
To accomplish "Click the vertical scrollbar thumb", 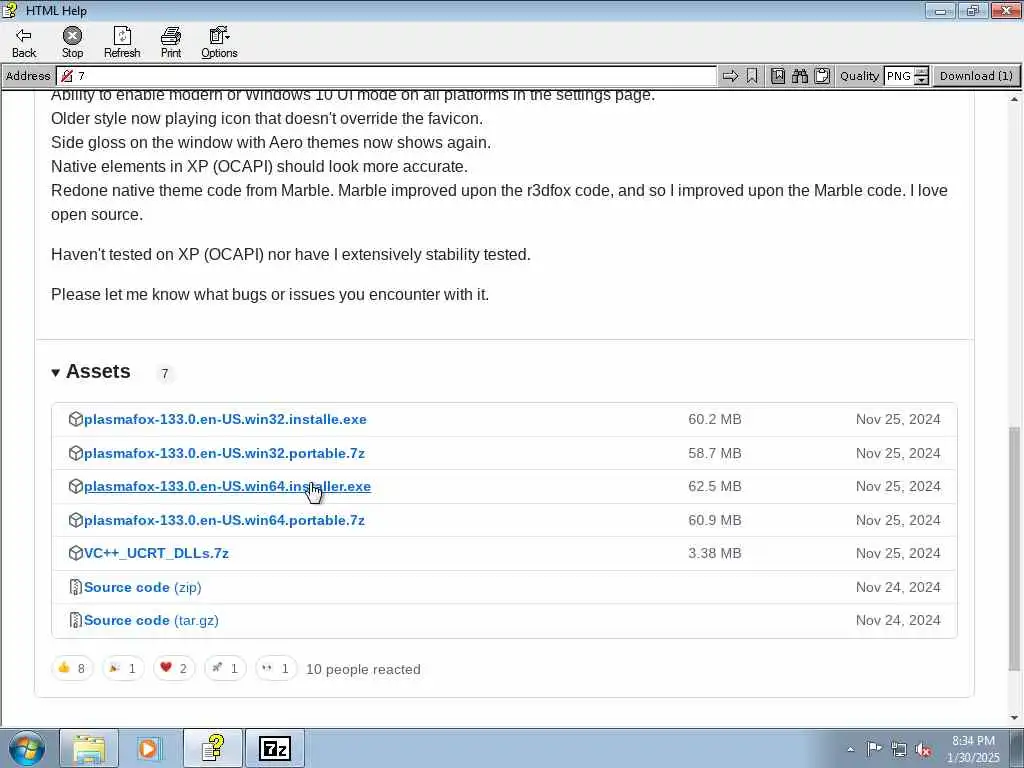I will 1014,549.
